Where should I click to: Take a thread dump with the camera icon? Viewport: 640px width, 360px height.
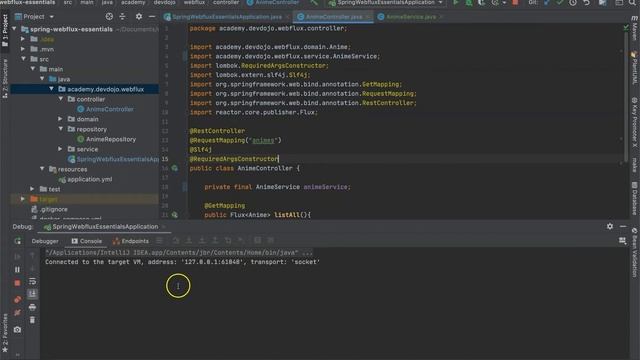pos(17,329)
